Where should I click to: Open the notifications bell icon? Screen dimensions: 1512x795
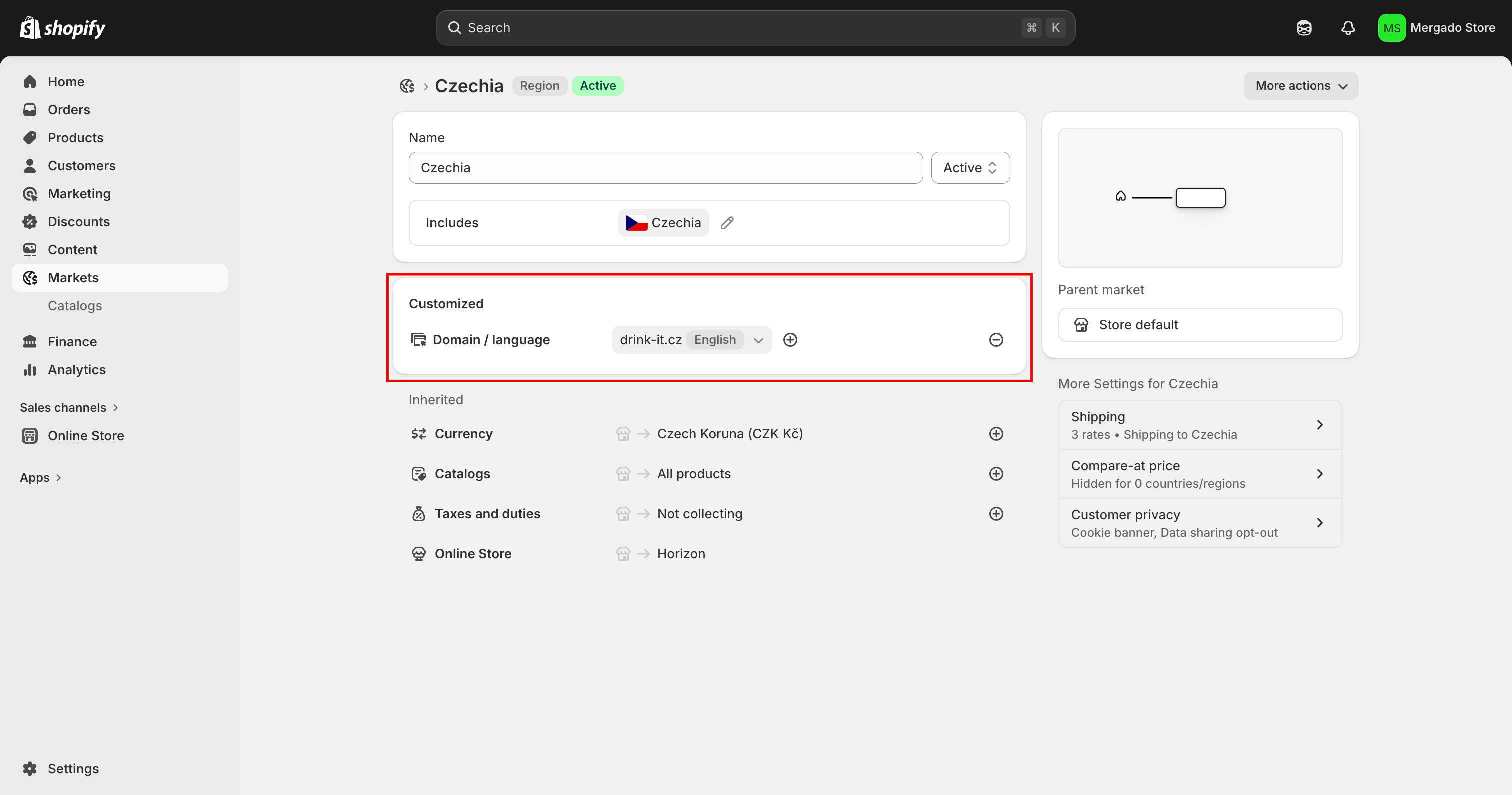[1347, 27]
